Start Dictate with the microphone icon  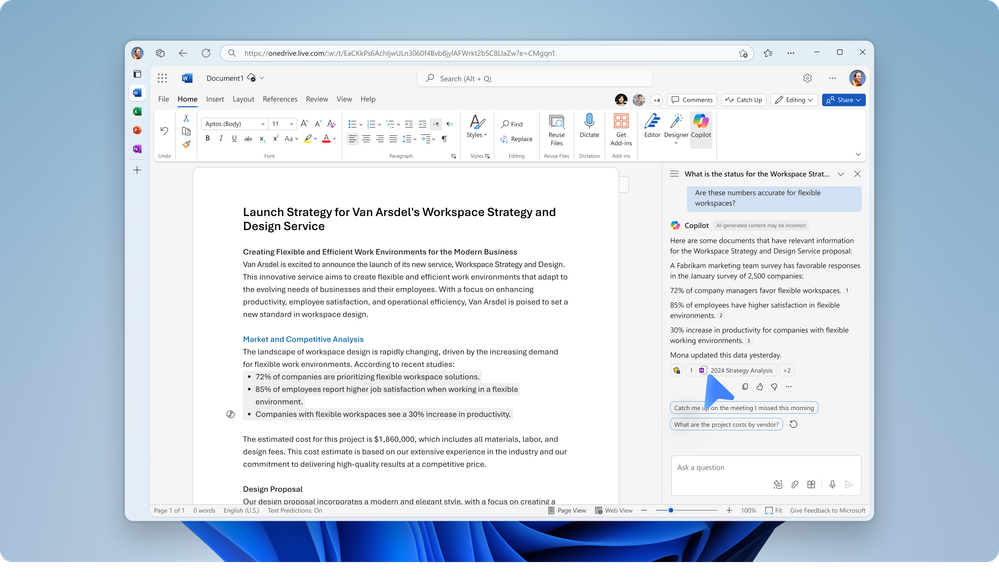pos(589,126)
